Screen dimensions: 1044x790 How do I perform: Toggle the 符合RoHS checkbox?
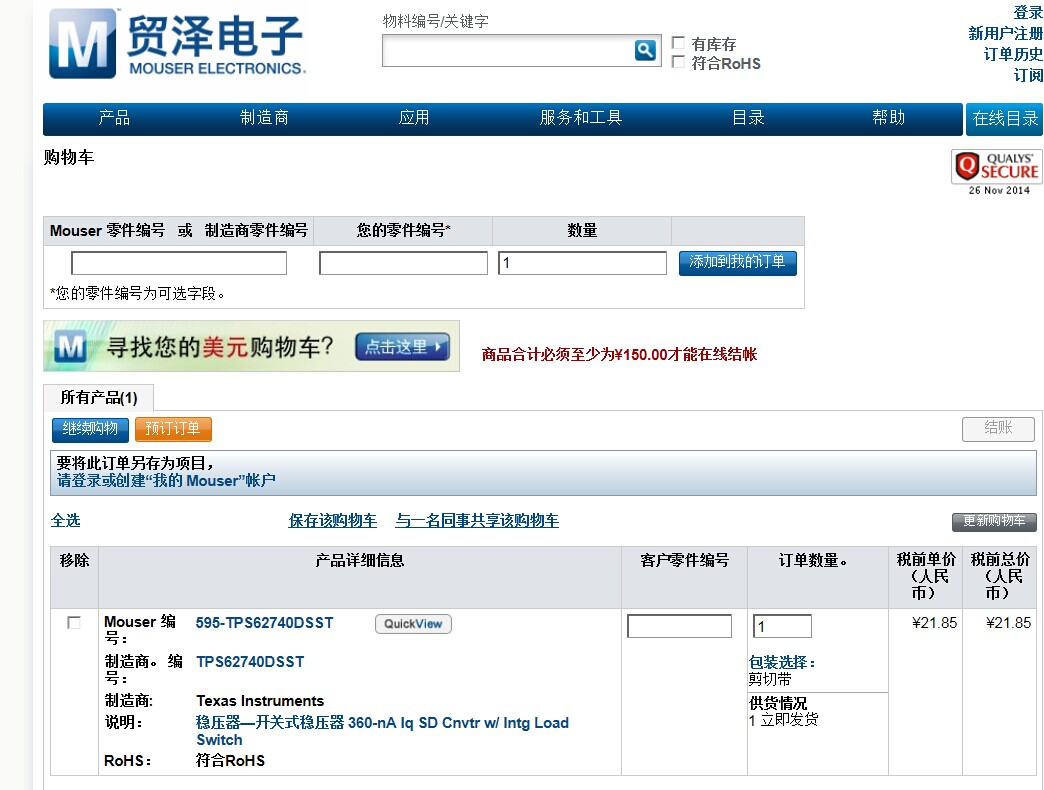click(x=678, y=62)
